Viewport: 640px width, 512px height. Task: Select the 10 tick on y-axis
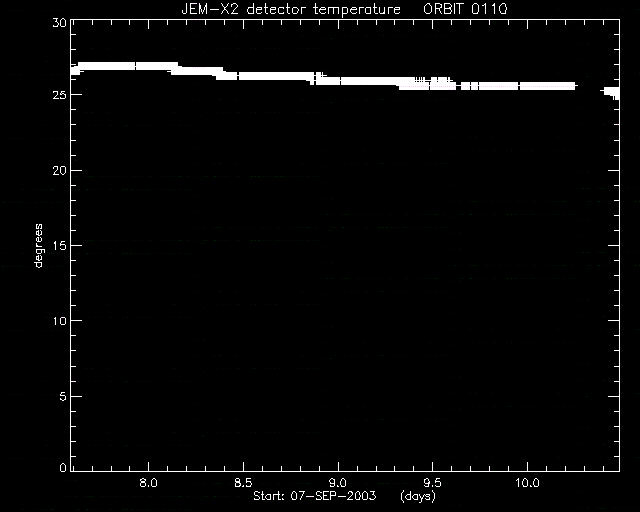(x=60, y=321)
